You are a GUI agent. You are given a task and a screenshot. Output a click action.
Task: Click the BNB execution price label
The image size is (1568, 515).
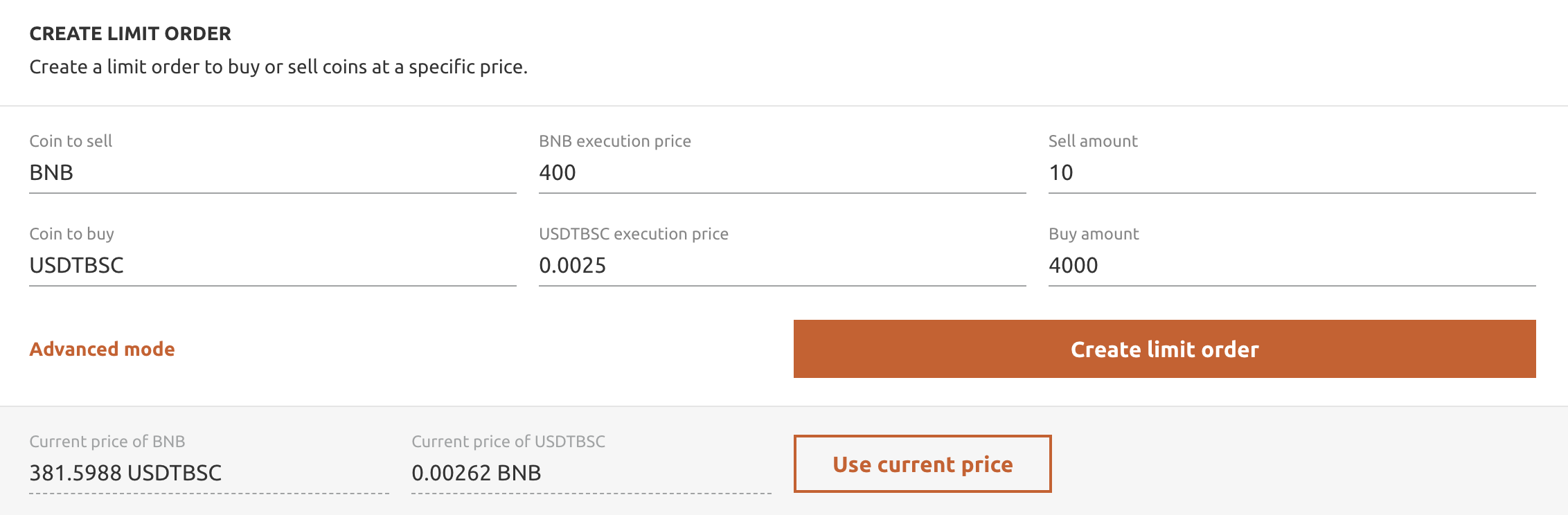tap(615, 141)
